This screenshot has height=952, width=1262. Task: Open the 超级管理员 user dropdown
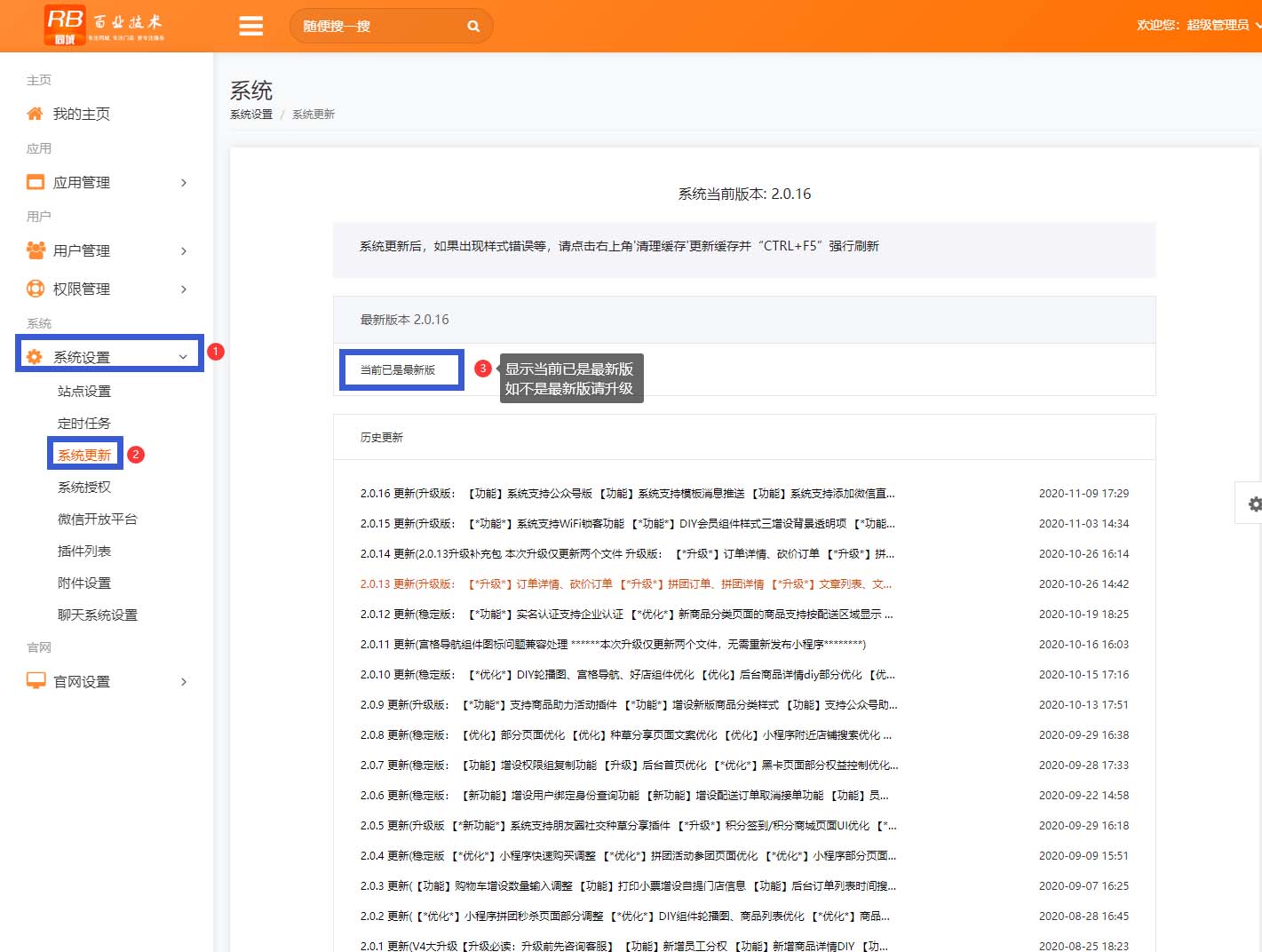pos(1198,25)
